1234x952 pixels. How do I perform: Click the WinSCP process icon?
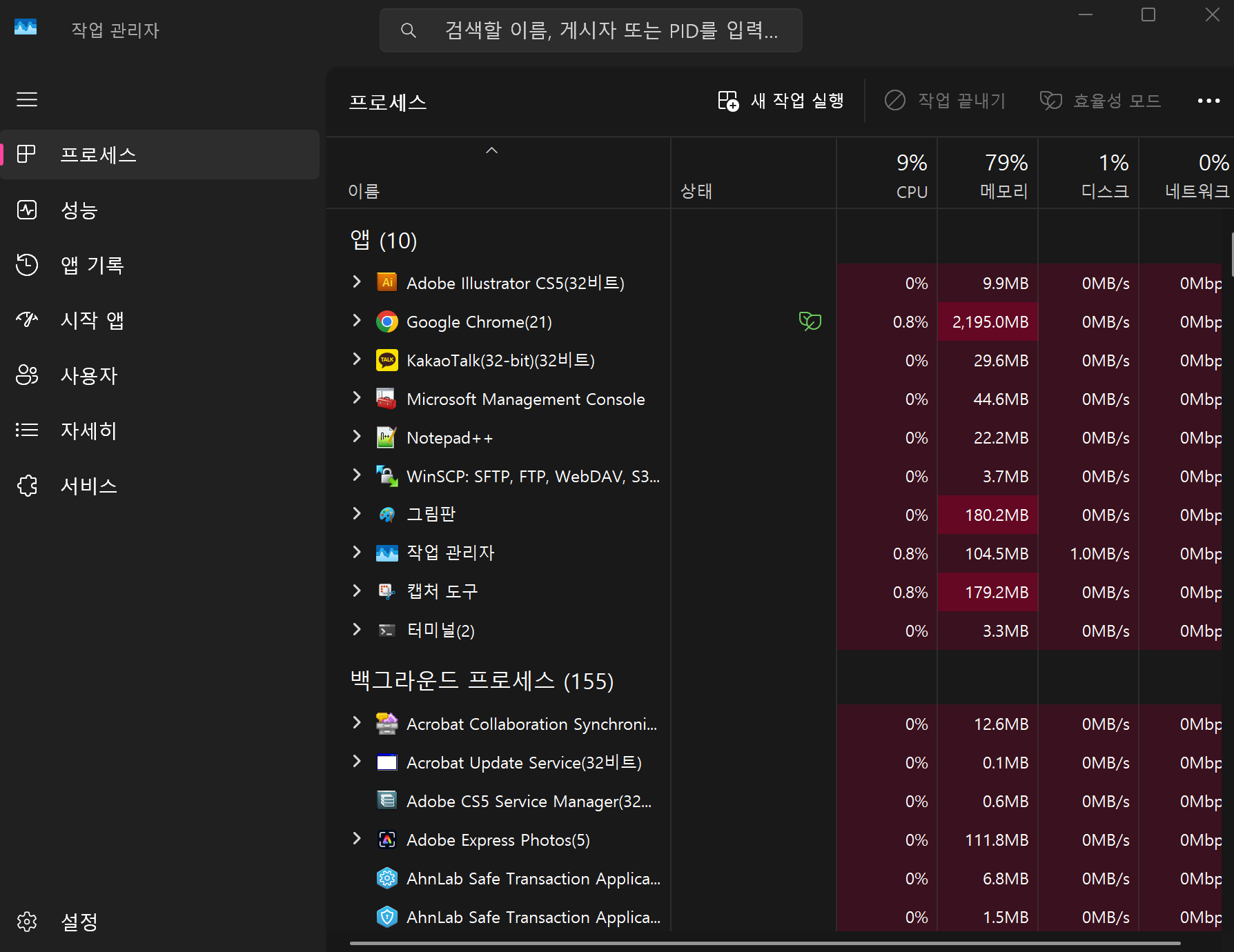(387, 476)
